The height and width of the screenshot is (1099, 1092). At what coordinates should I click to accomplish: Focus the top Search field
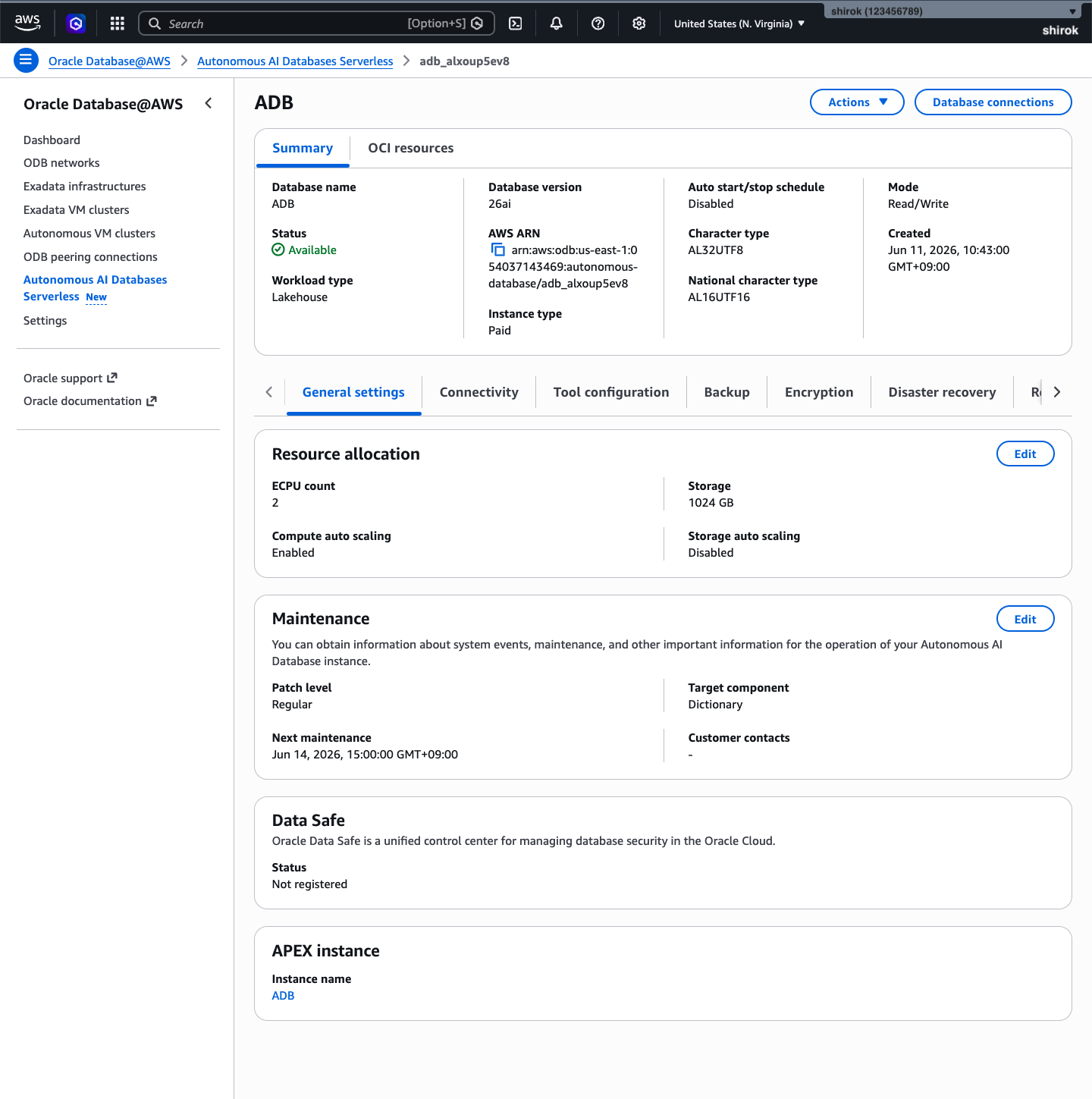point(317,24)
